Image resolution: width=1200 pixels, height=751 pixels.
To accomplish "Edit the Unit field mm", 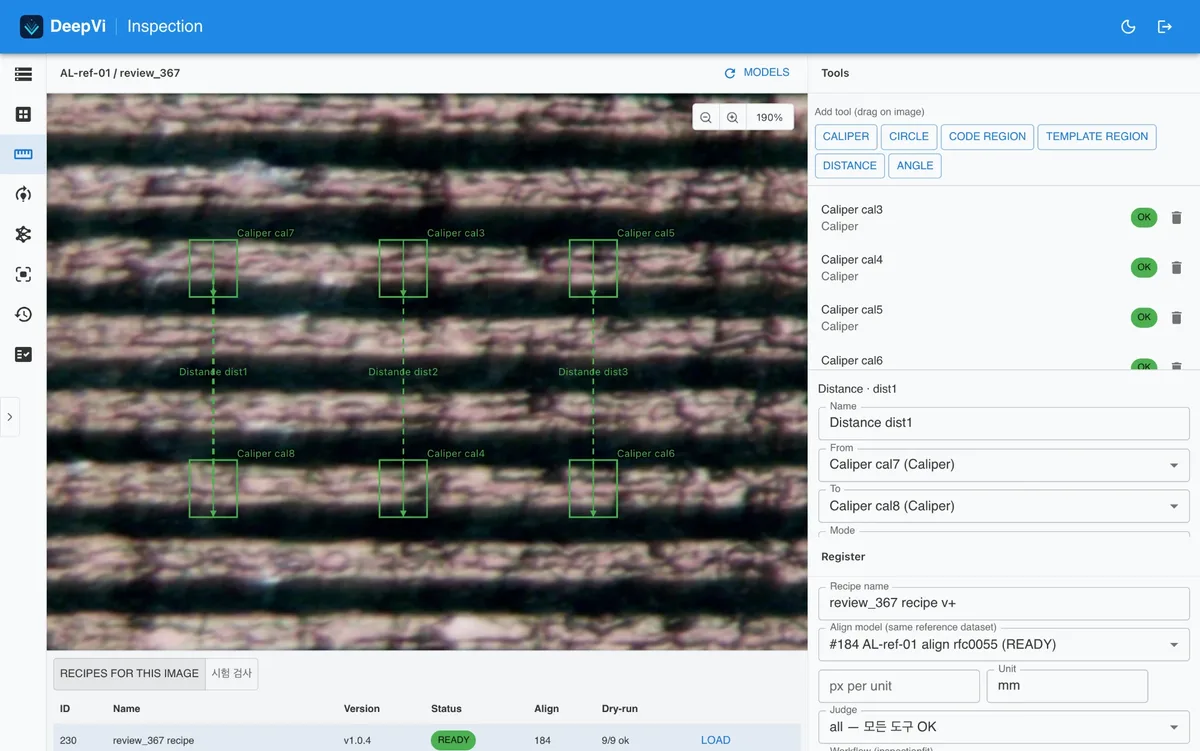I will tap(1067, 686).
